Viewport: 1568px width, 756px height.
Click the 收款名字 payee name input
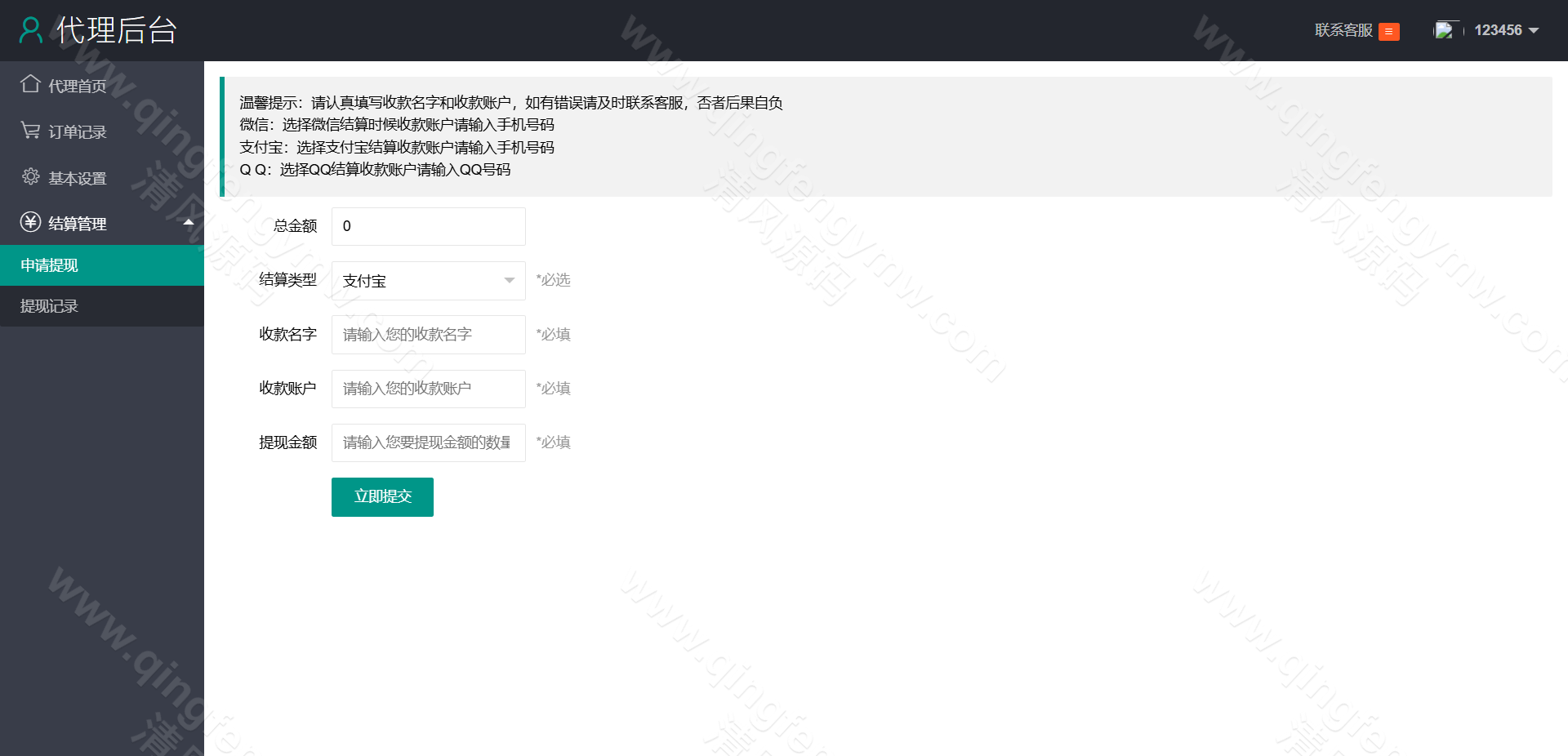pyautogui.click(x=428, y=334)
